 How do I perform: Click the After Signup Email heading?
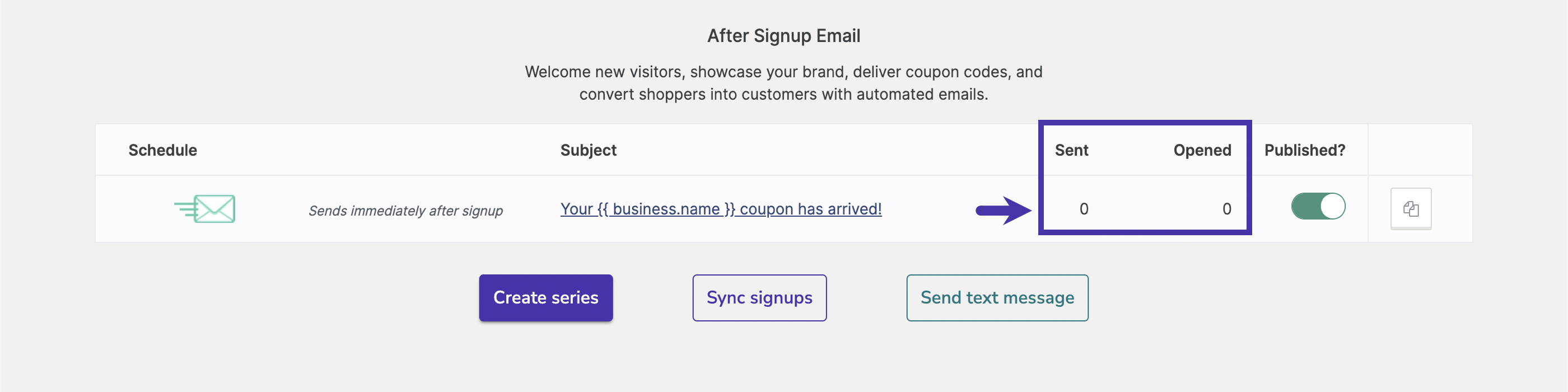coord(783,36)
